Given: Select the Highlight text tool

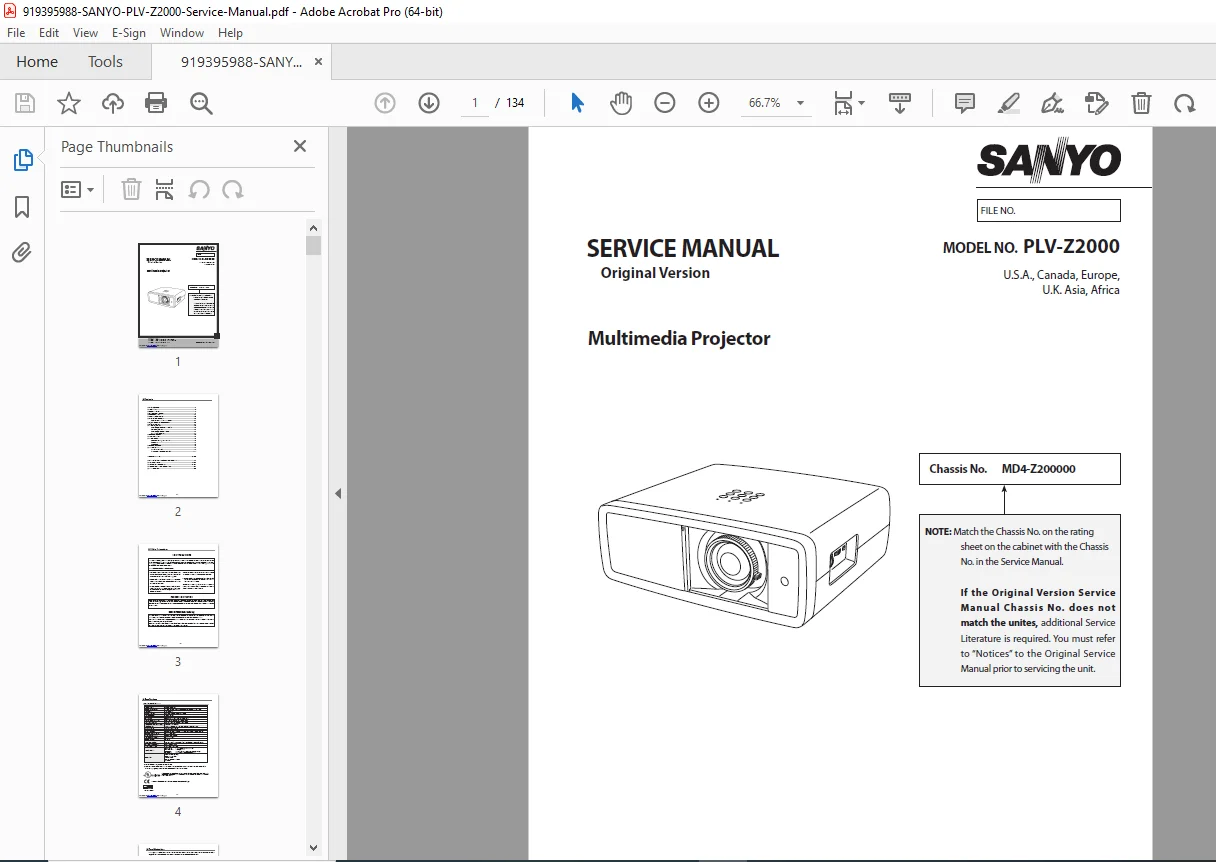Looking at the screenshot, I should pos(1009,103).
